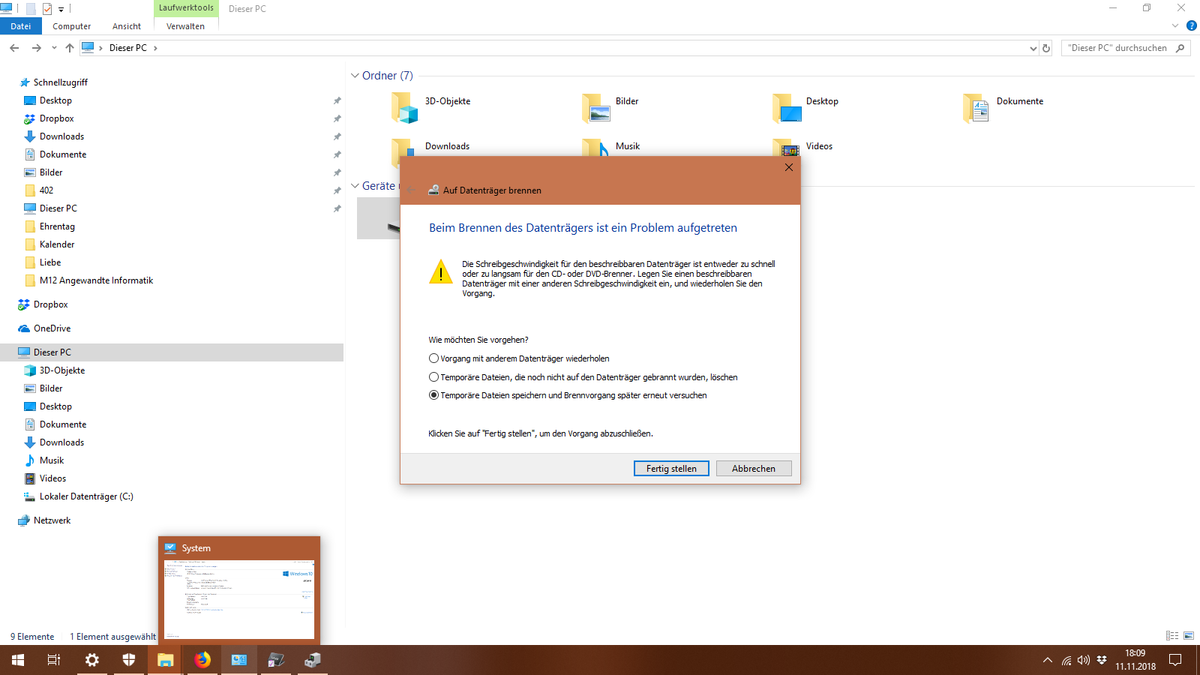1200x675 pixels.
Task: Expand the address bar history dropdown
Action: pyautogui.click(x=1033, y=48)
